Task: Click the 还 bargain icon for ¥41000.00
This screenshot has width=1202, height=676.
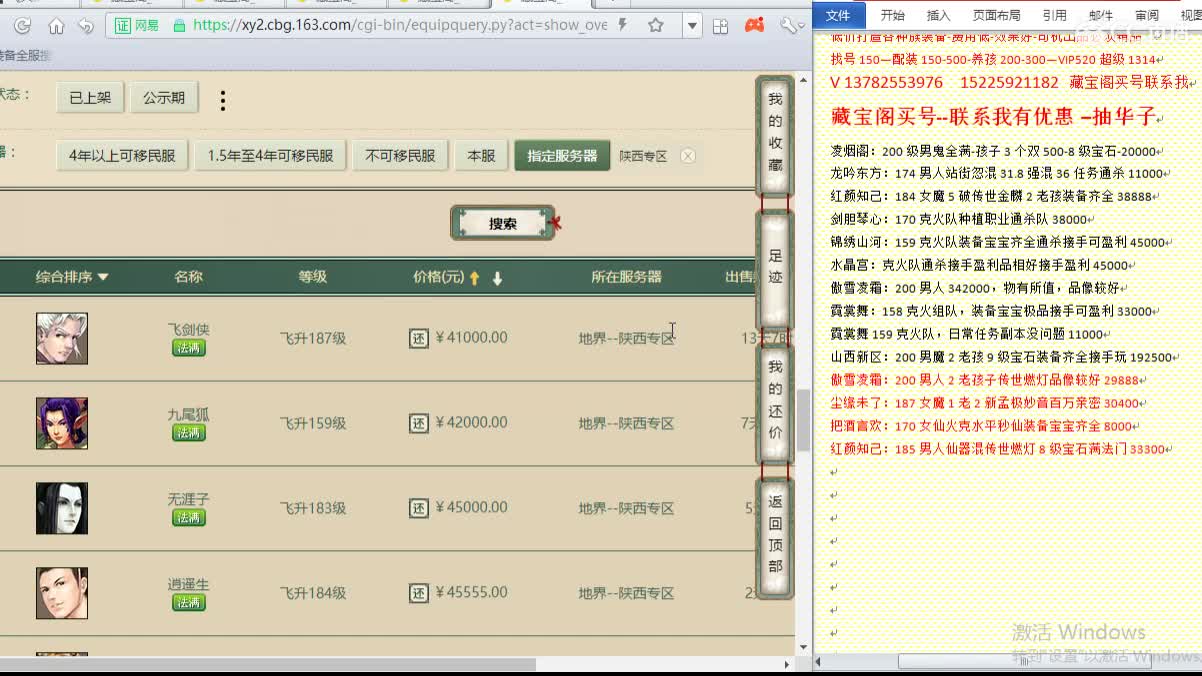Action: point(419,338)
